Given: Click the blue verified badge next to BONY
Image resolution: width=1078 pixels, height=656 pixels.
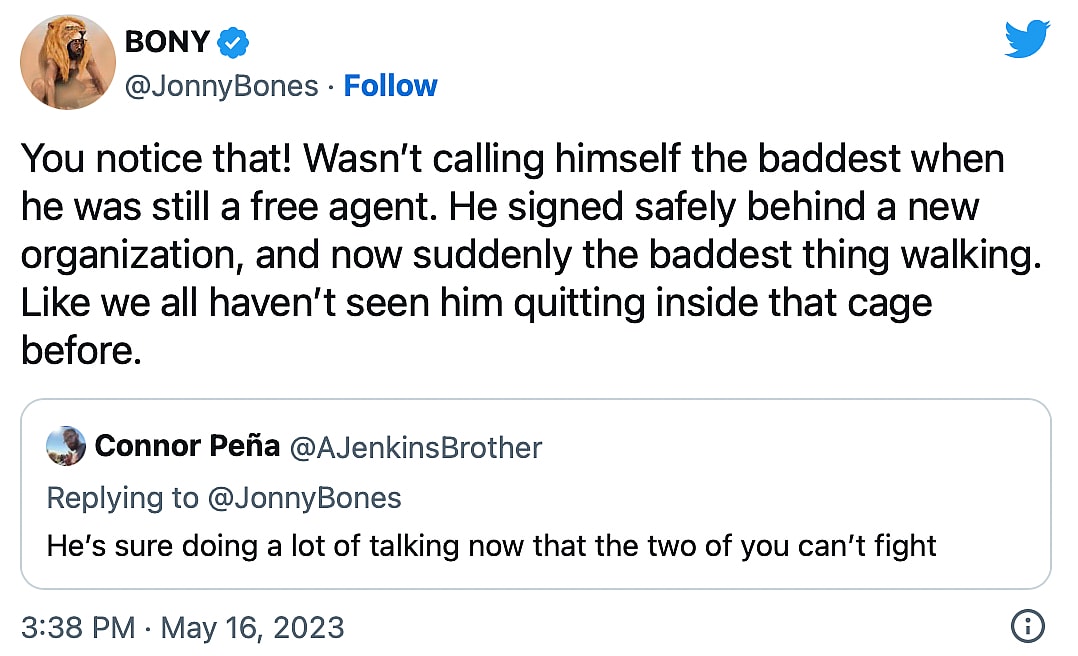Looking at the screenshot, I should [233, 43].
